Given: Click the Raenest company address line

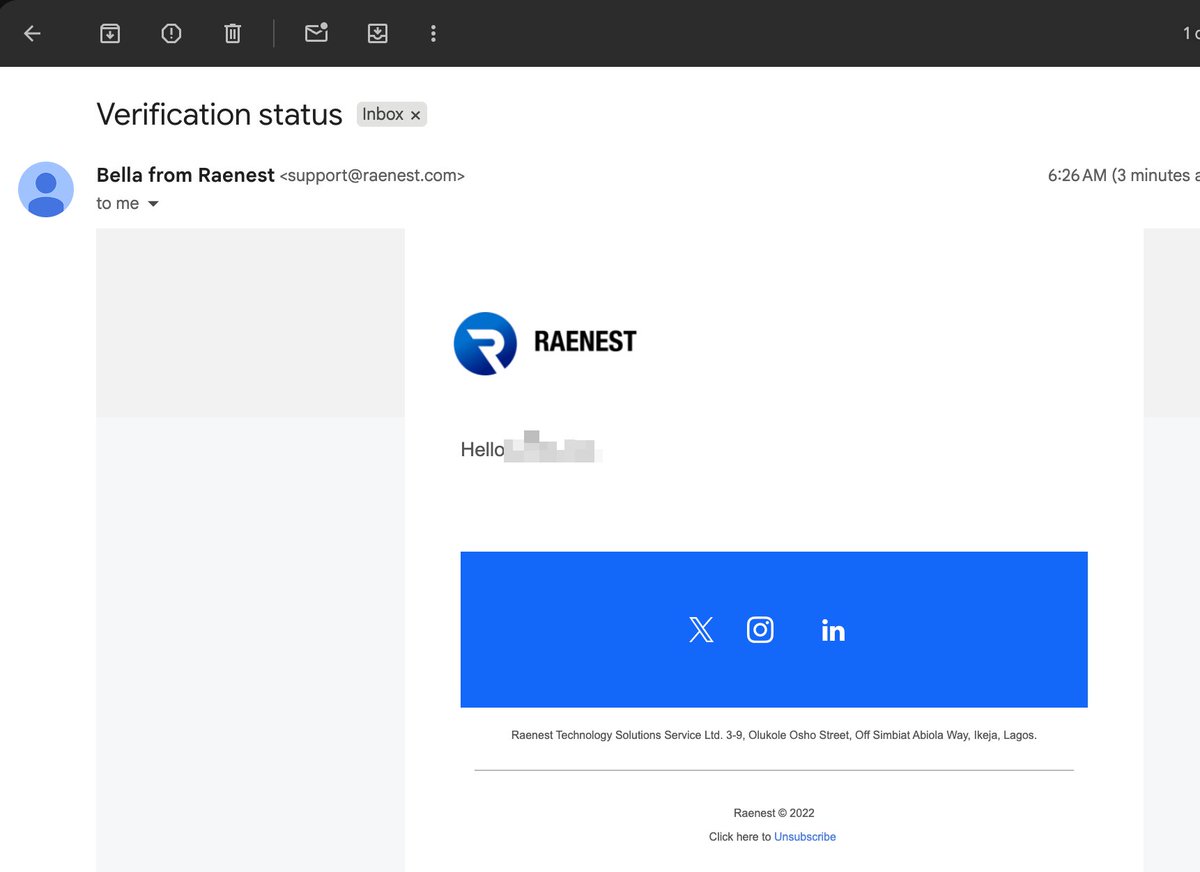Looking at the screenshot, I should (774, 735).
